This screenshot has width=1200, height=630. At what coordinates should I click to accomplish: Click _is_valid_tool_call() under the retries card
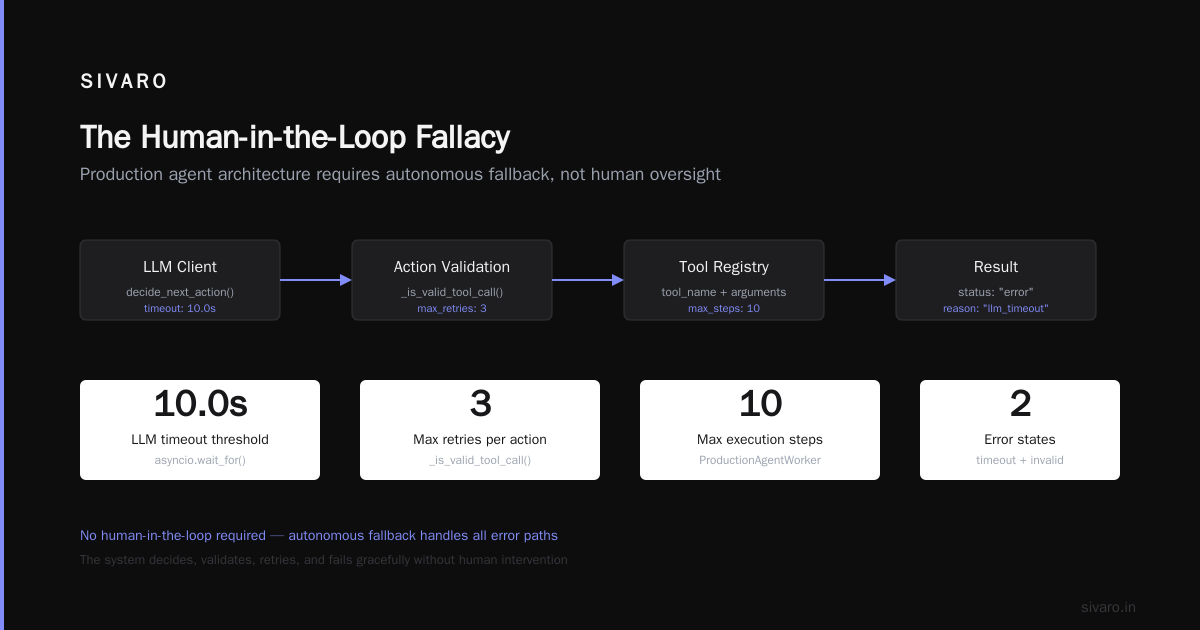[x=480, y=460]
